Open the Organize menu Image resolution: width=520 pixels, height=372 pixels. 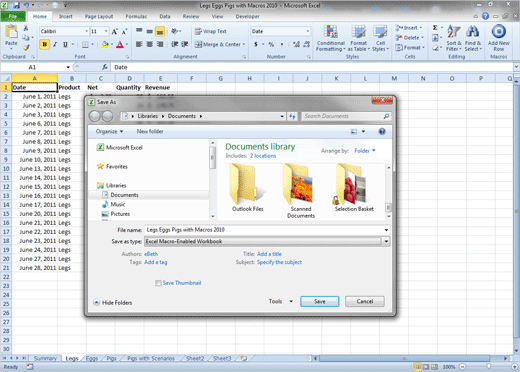(x=109, y=131)
